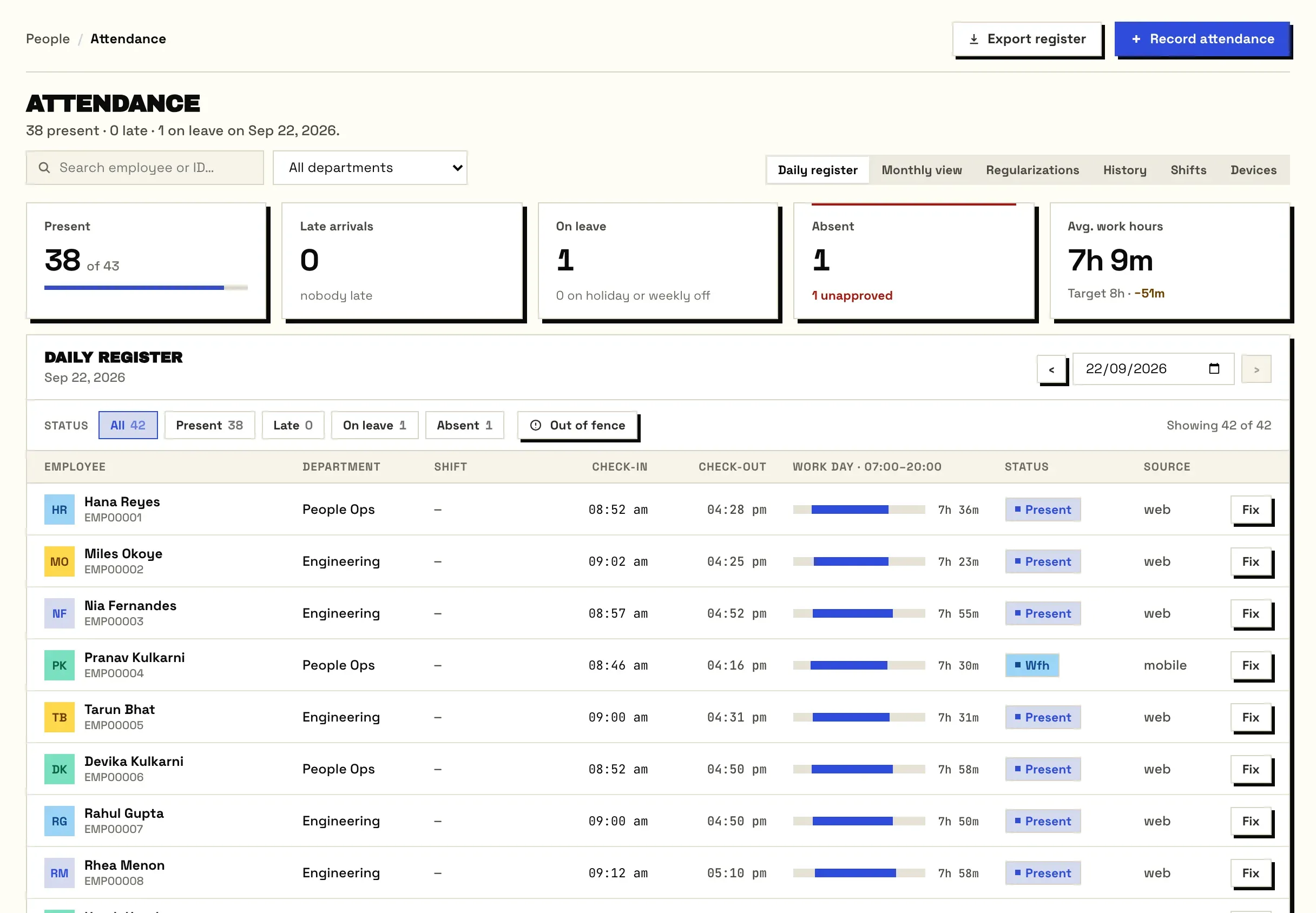The width and height of the screenshot is (1316, 913).
Task: Click the 7h 55m duration for Nia Fernandes
Action: 958,614
